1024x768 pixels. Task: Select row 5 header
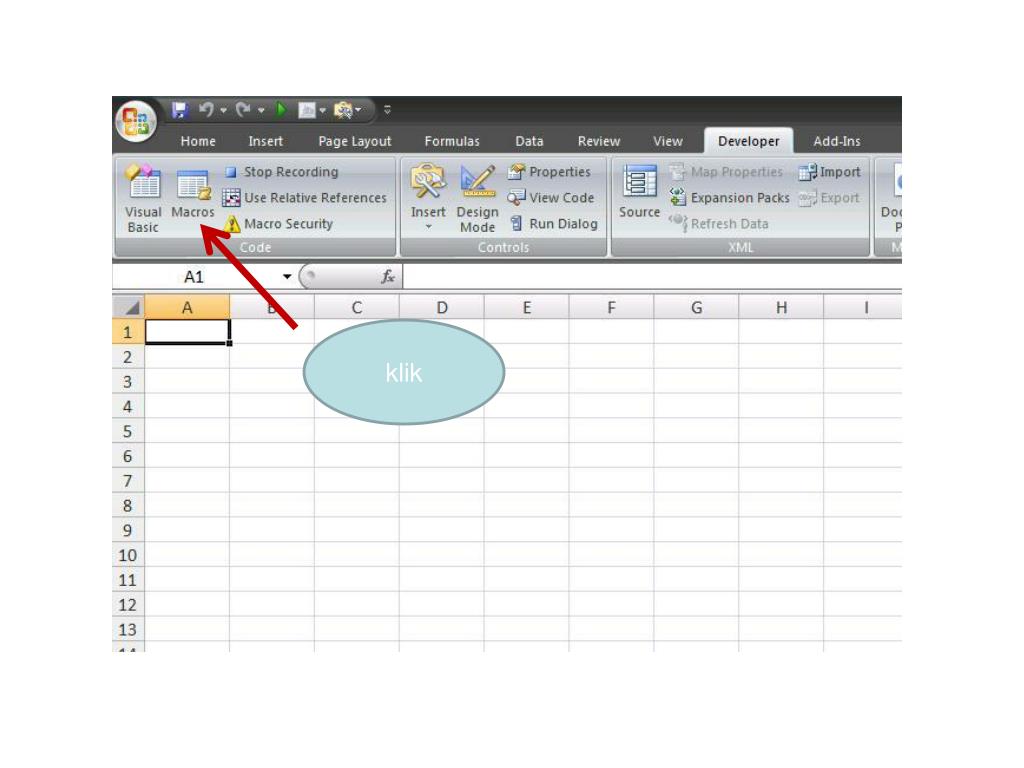(x=128, y=431)
